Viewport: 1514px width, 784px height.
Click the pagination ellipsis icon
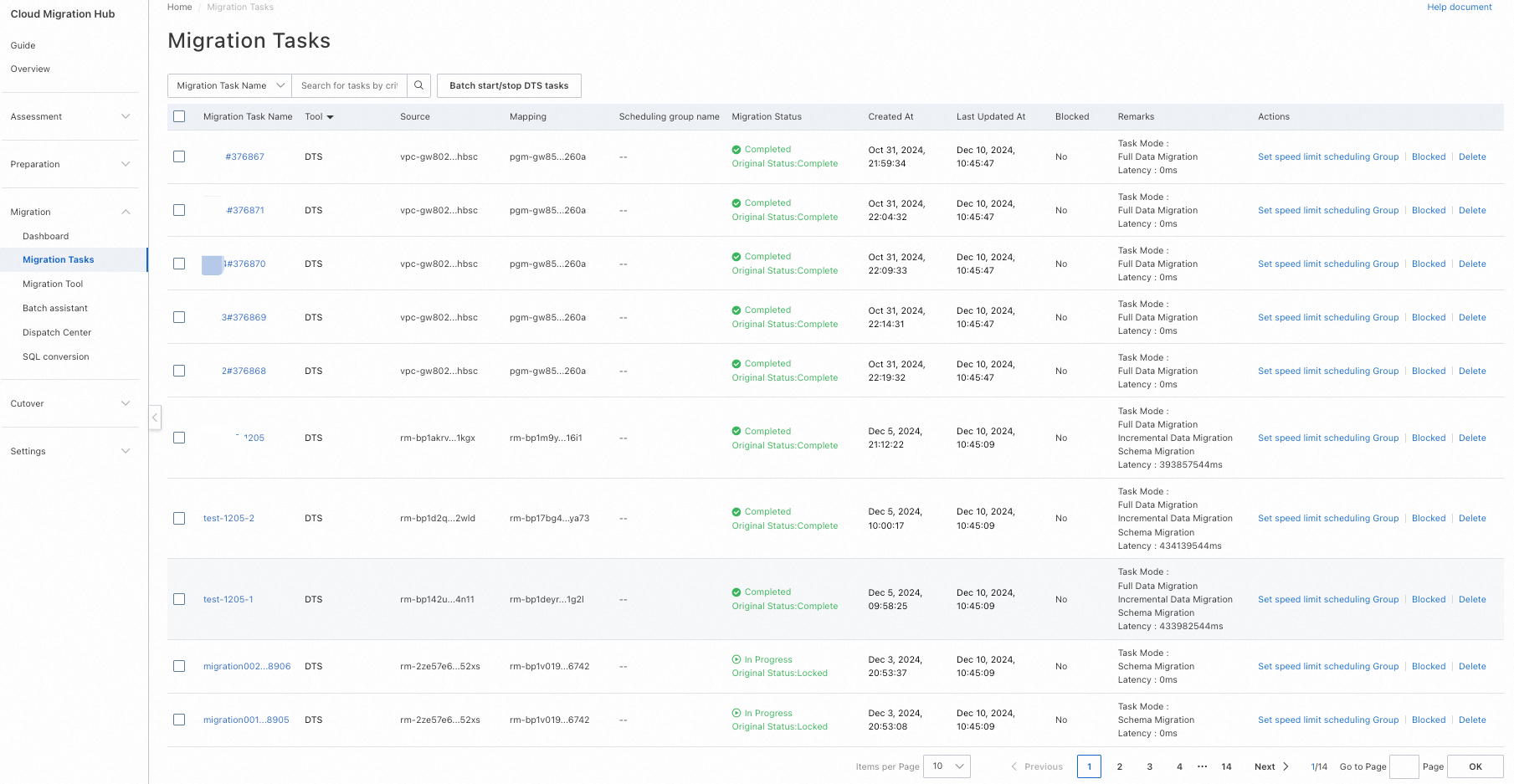point(1203,766)
